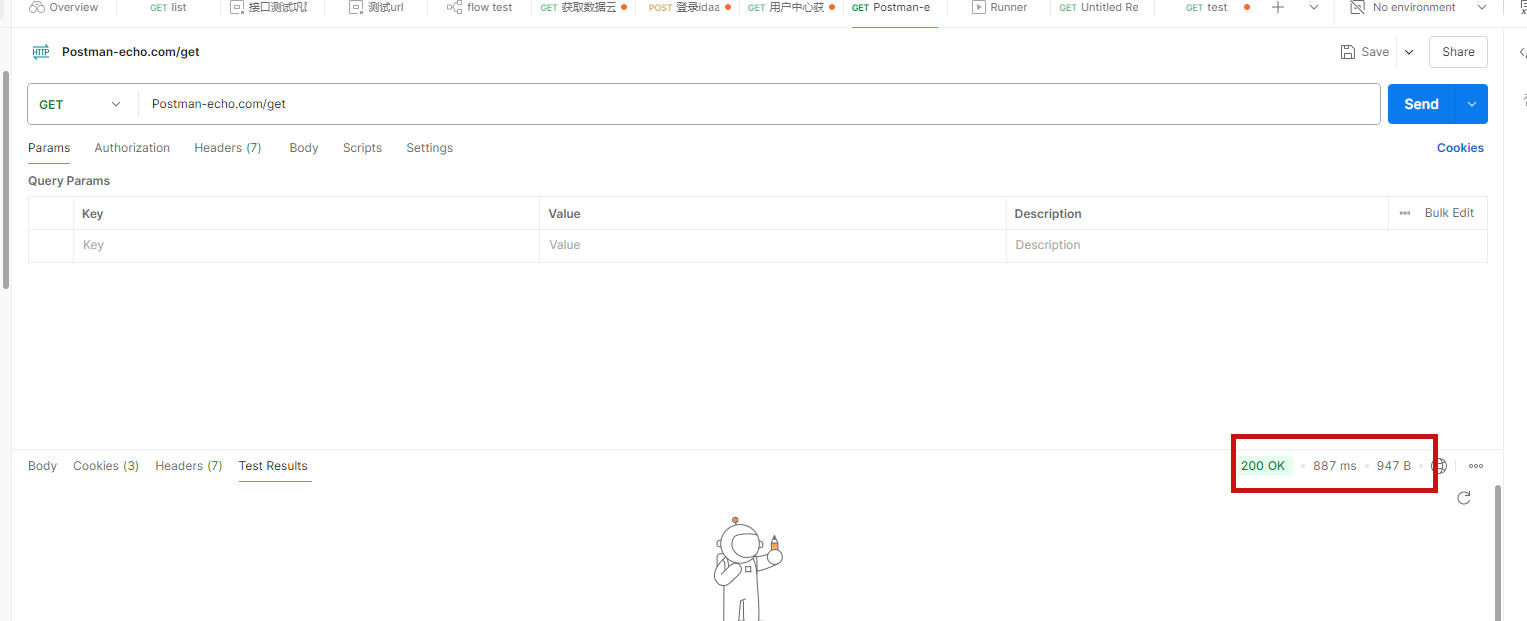Open a new request with the plus icon

(1278, 7)
